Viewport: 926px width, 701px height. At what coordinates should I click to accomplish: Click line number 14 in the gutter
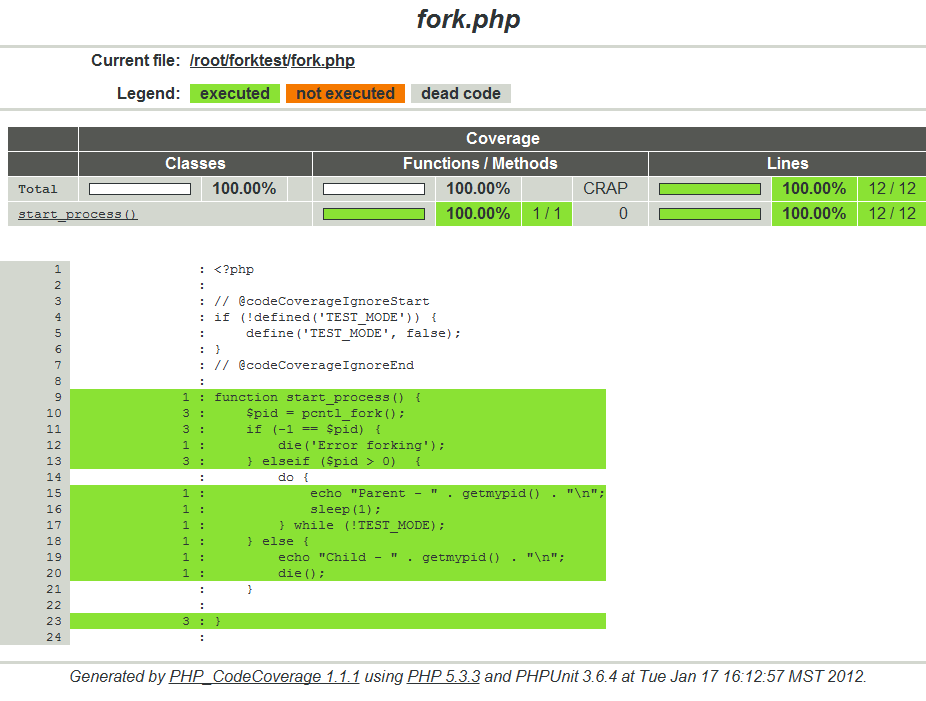54,477
